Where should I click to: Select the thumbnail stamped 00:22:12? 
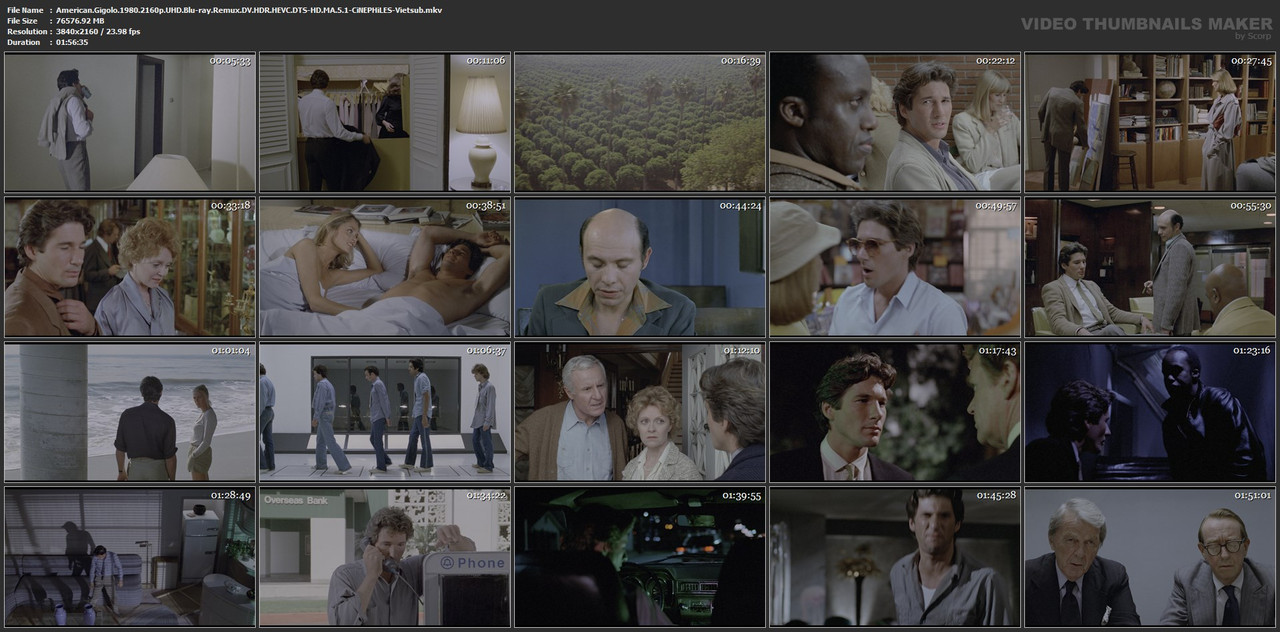point(895,122)
